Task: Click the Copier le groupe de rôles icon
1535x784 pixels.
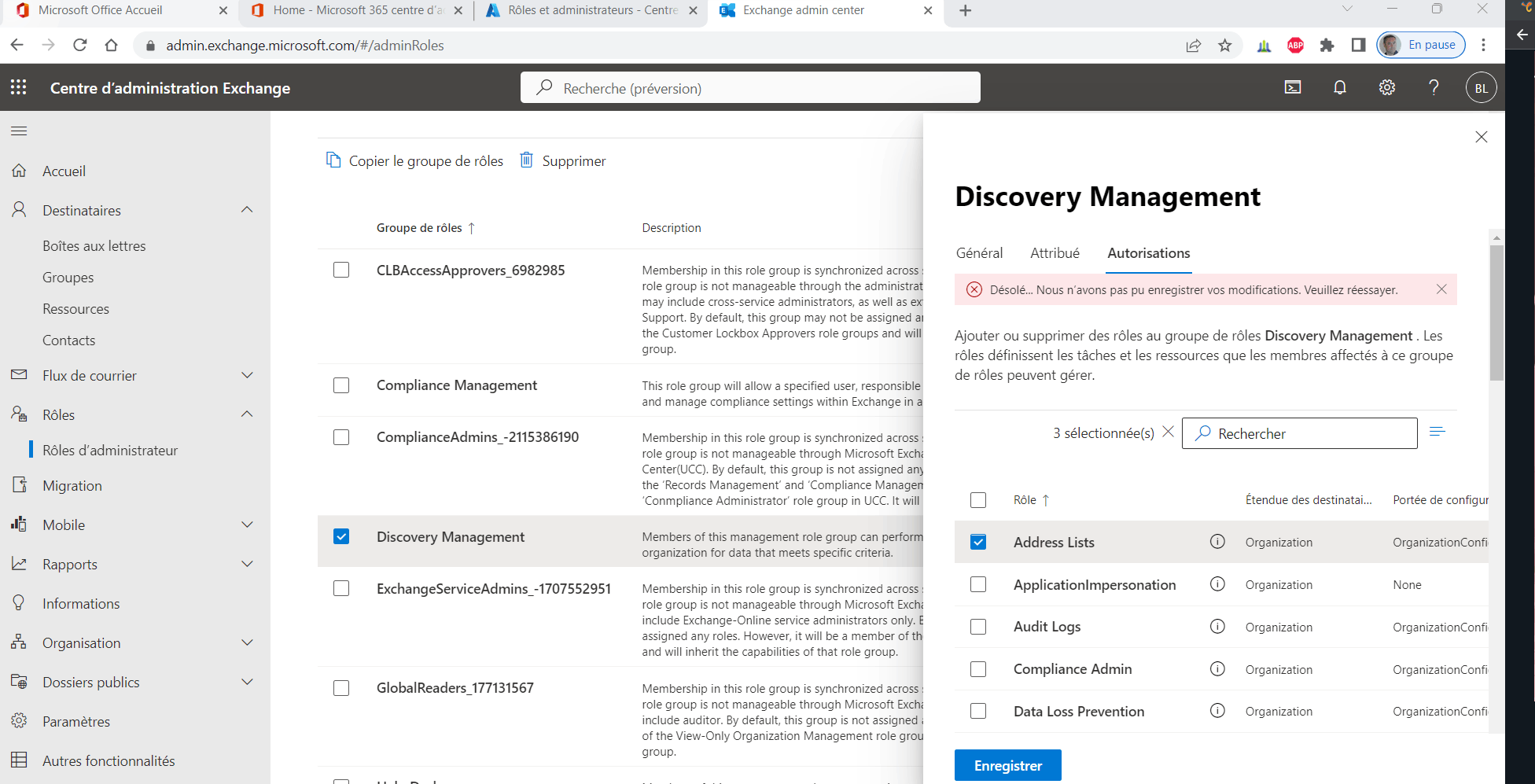Action: click(x=333, y=160)
